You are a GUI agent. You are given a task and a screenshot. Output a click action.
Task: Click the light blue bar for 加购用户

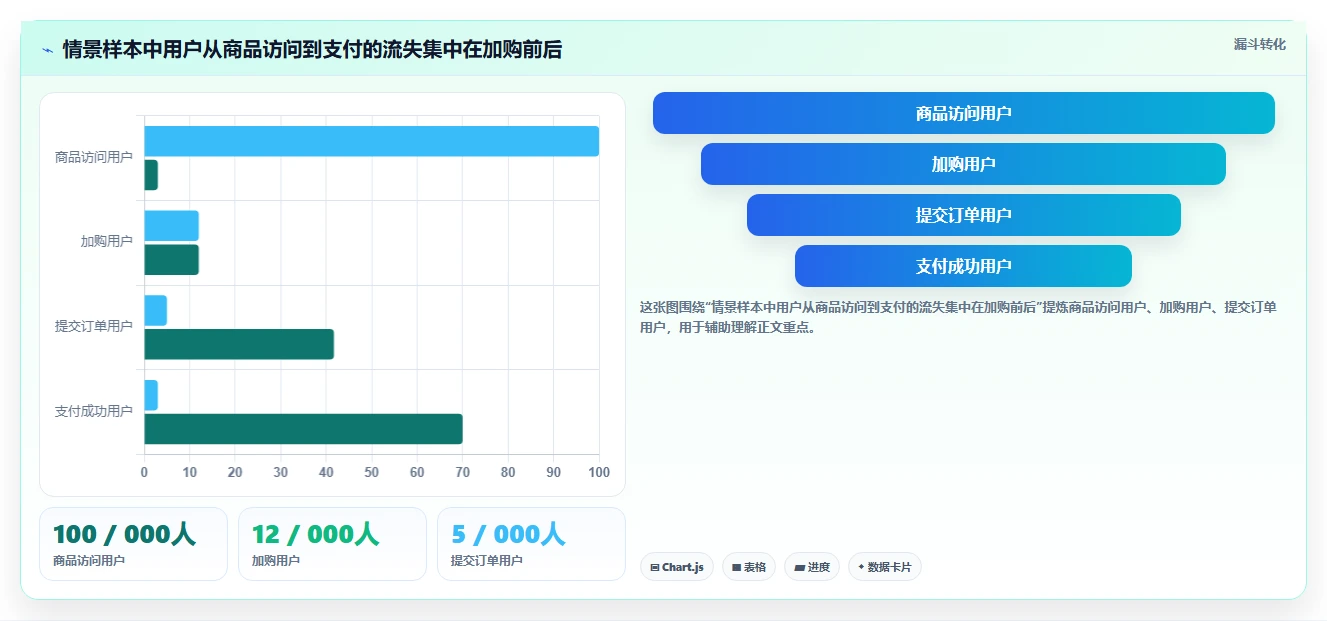(x=172, y=226)
